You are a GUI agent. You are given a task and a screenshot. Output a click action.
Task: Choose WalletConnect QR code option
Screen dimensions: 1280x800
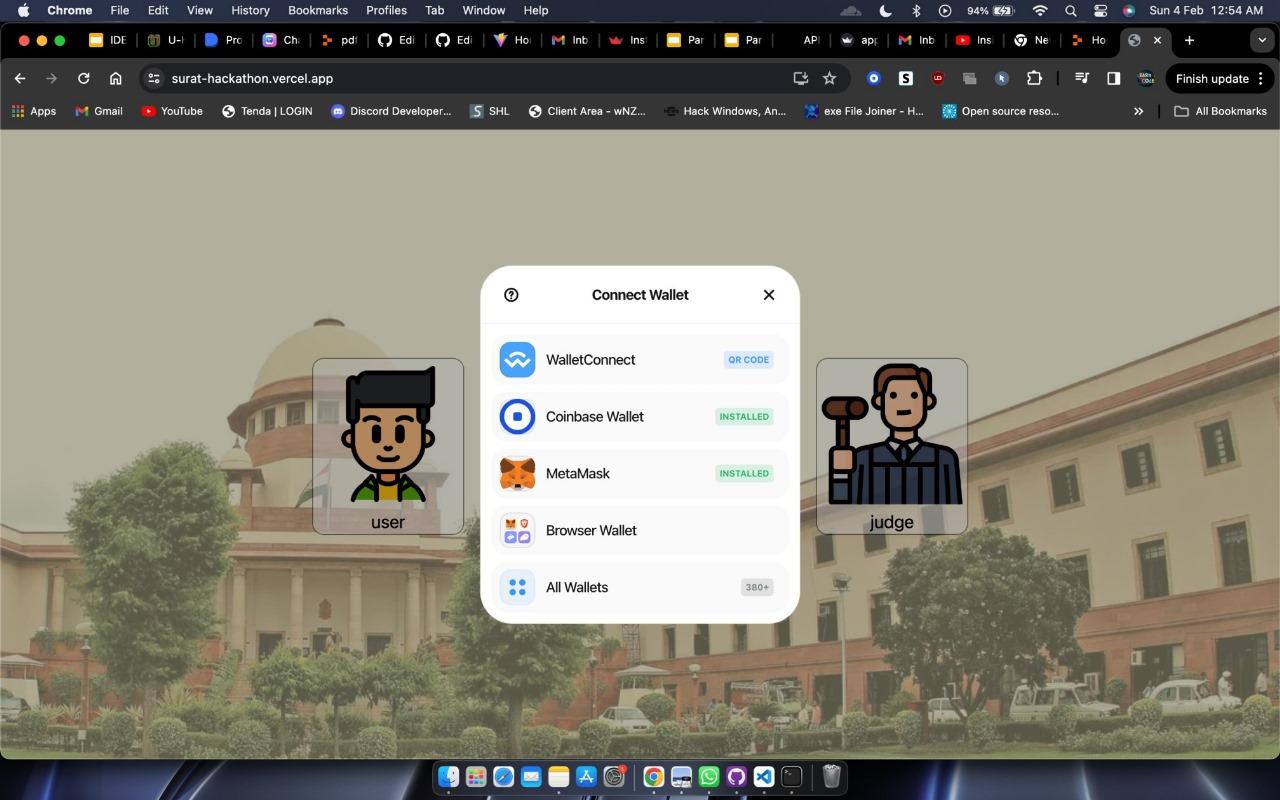tap(639, 360)
